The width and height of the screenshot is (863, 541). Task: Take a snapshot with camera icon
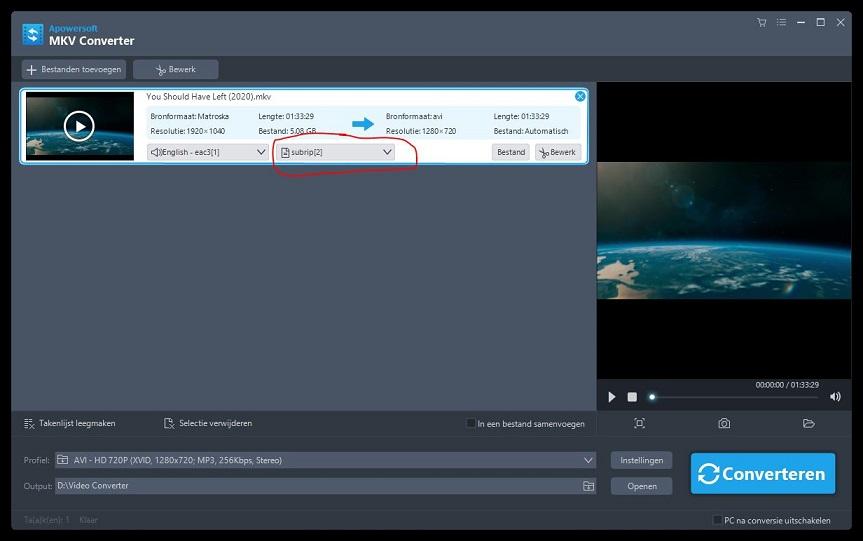pyautogui.click(x=724, y=423)
